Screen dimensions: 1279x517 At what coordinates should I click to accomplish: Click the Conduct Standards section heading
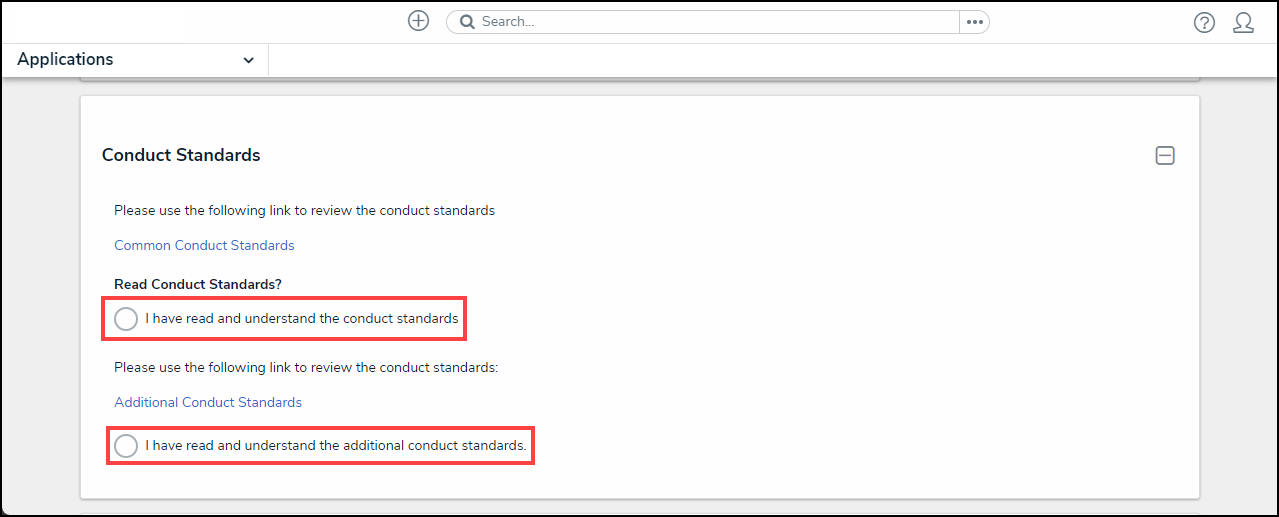pyautogui.click(x=181, y=155)
